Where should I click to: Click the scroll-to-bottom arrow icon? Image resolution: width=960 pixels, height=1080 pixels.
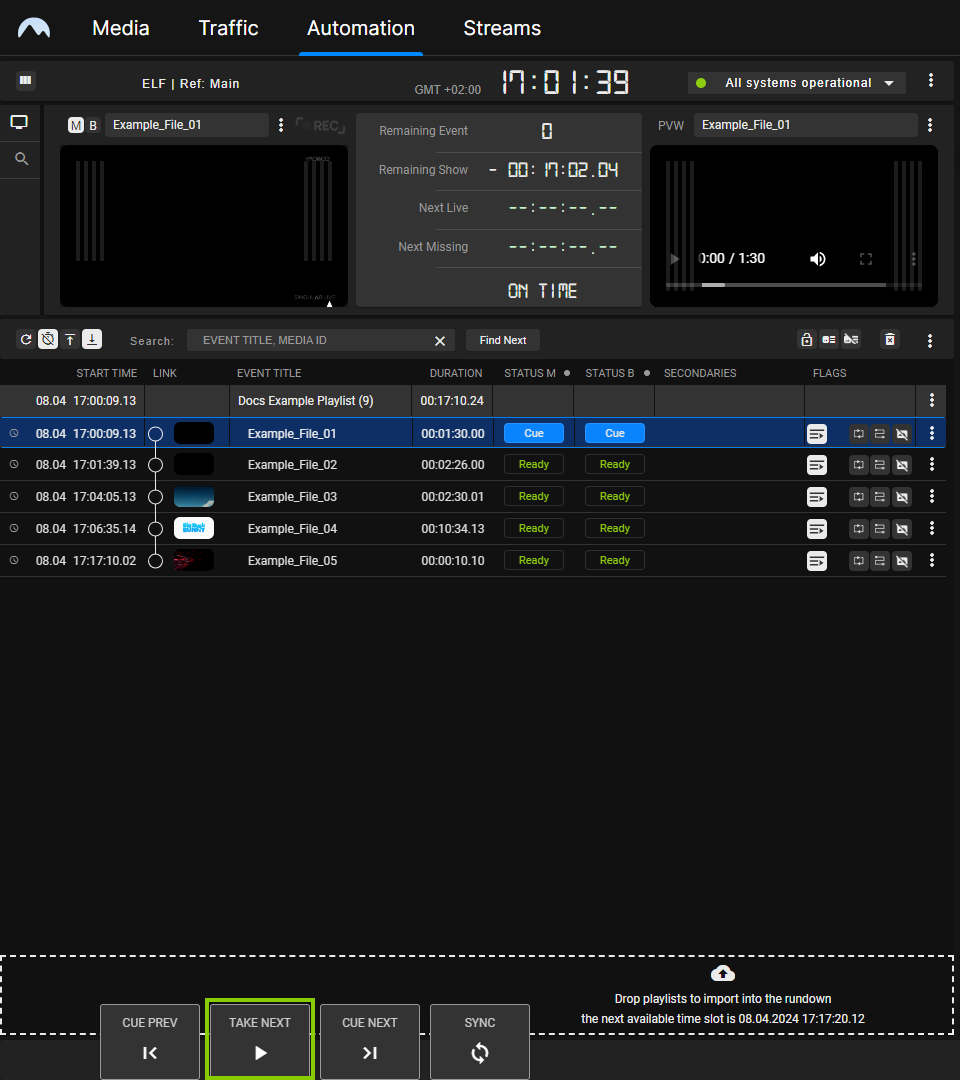click(92, 340)
